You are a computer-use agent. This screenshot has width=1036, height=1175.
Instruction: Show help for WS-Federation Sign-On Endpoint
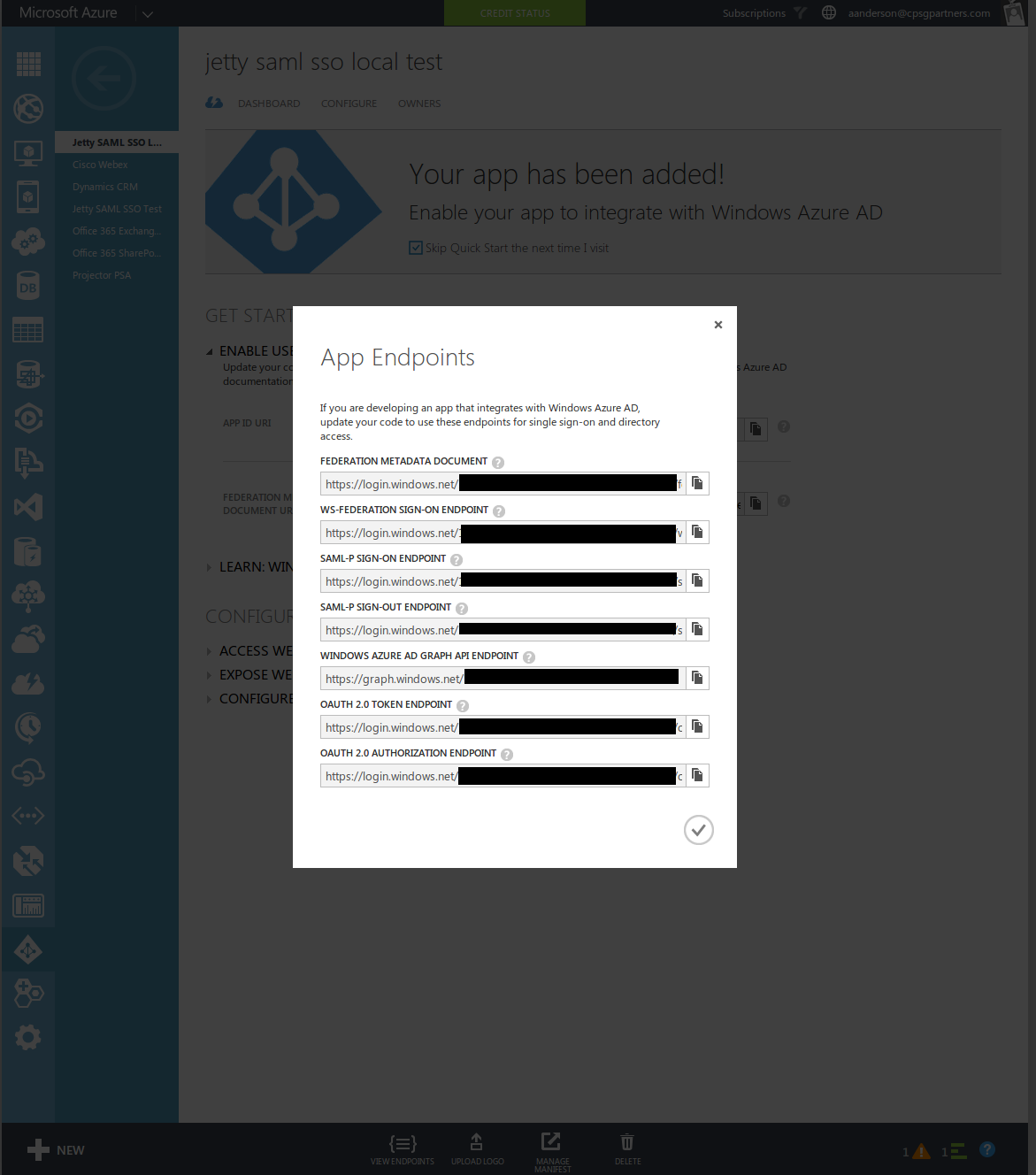pyautogui.click(x=499, y=511)
